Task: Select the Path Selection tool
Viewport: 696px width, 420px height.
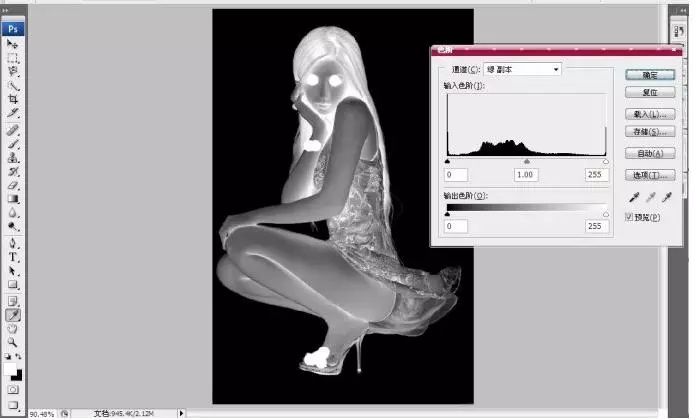Action: [12, 270]
